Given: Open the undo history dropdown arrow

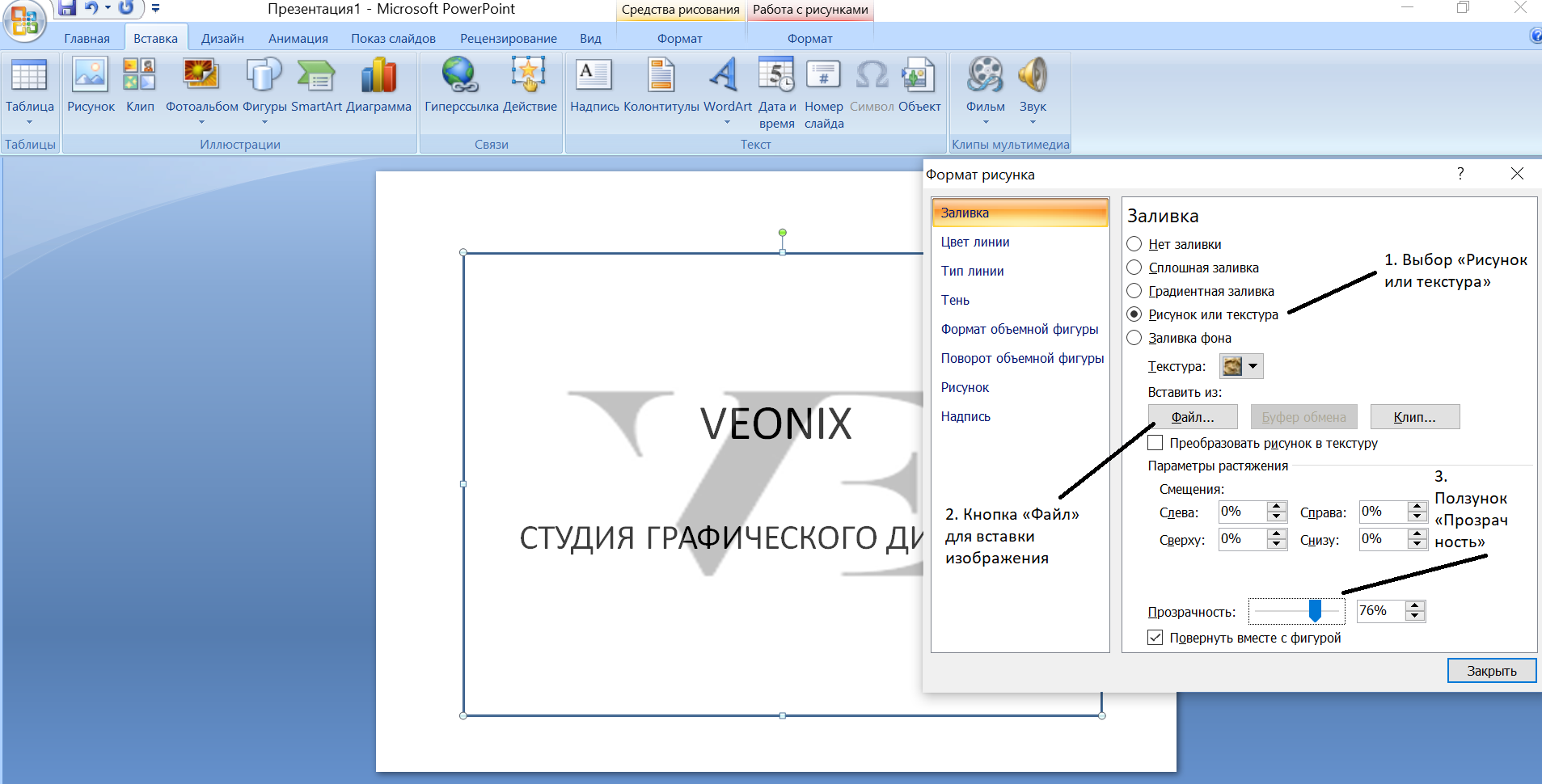Looking at the screenshot, I should pyautogui.click(x=108, y=8).
